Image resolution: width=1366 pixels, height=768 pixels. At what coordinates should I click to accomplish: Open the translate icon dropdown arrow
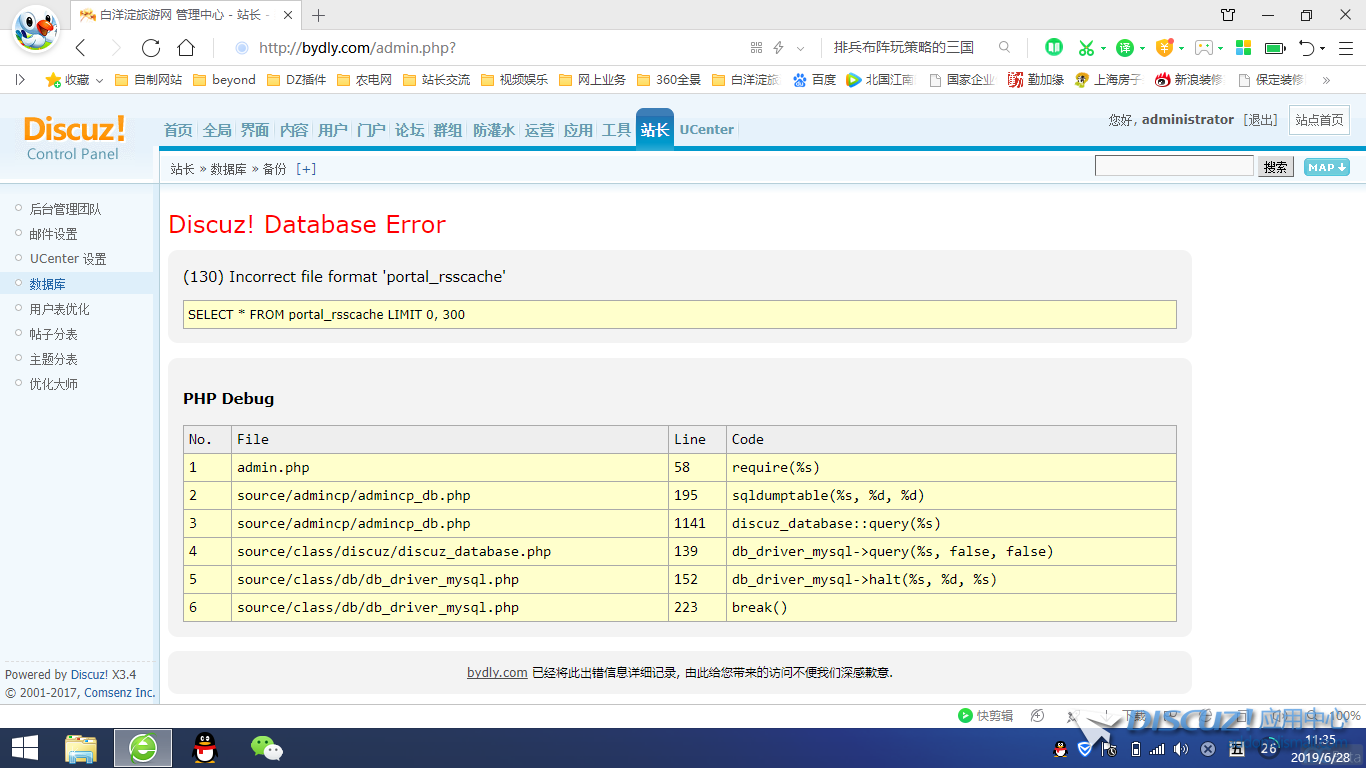1142,48
